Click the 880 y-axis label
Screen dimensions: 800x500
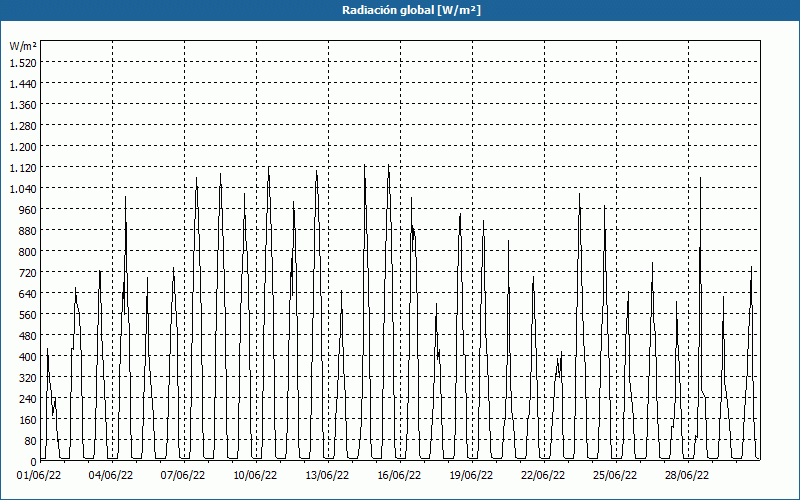[x=29, y=231]
